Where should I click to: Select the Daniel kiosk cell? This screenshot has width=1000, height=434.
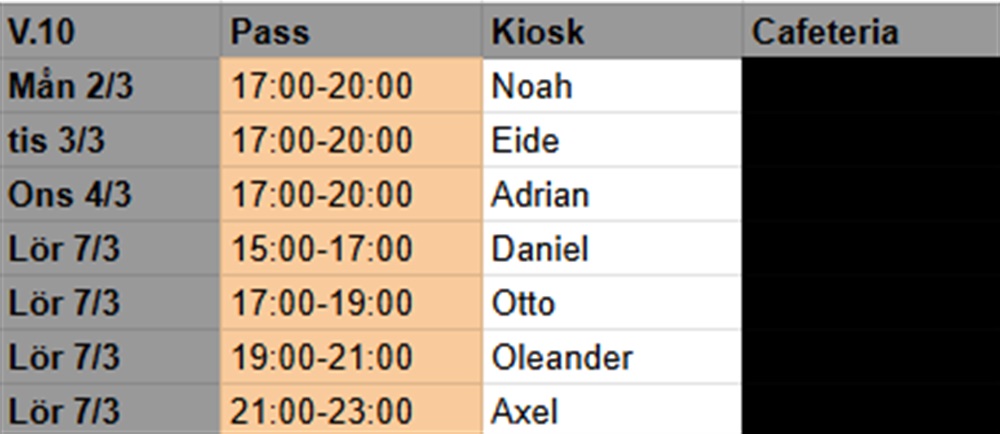tap(611, 248)
